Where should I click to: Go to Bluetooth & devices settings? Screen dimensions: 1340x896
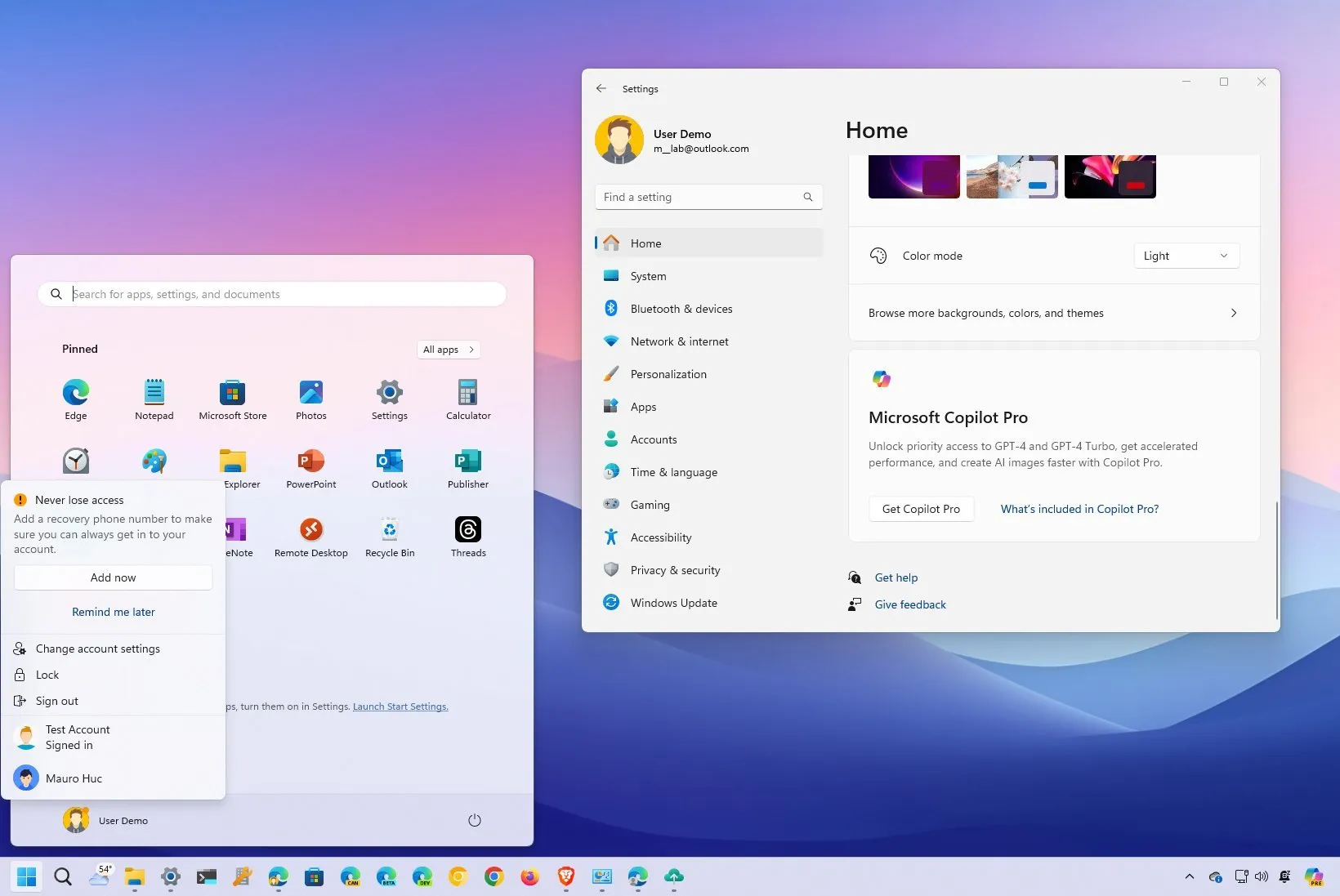click(709, 309)
